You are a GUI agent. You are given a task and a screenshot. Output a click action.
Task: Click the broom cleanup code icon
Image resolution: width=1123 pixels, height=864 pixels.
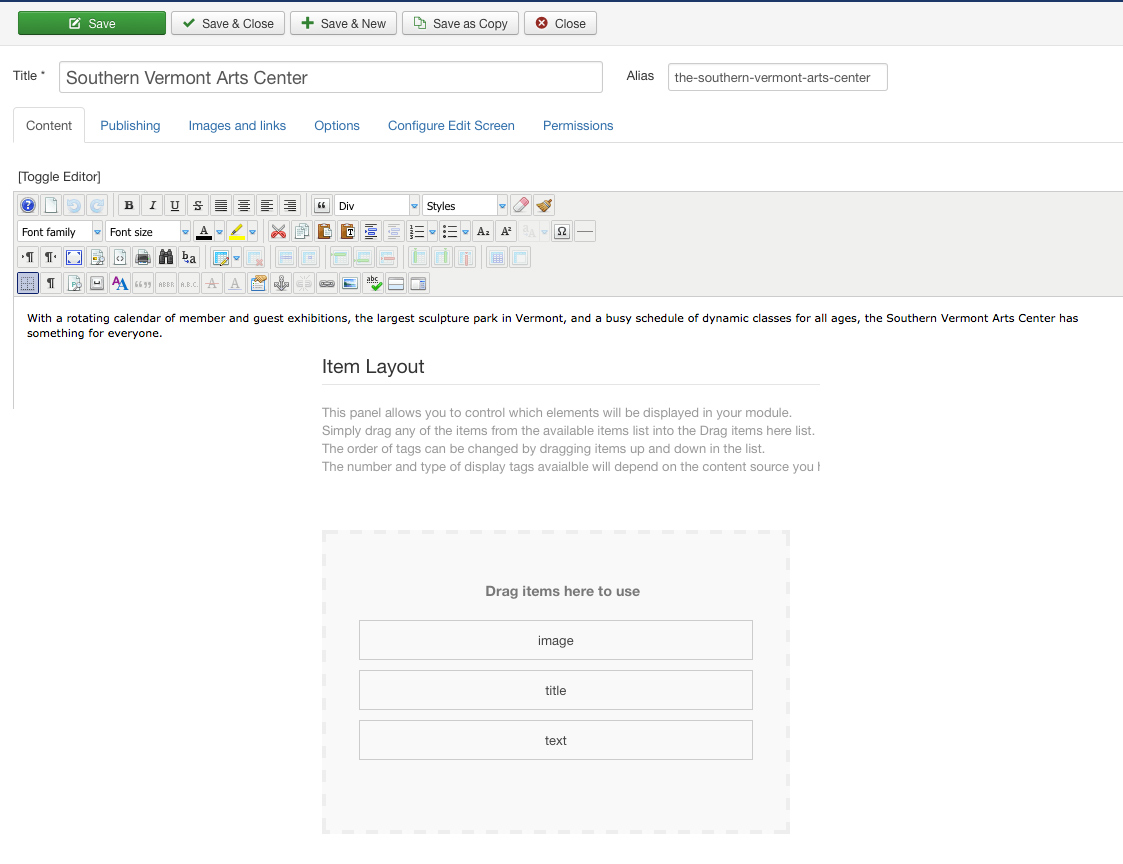(x=544, y=206)
